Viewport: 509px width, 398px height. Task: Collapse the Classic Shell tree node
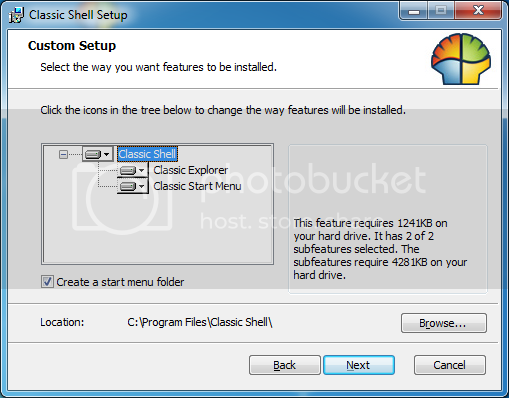[x=63, y=154]
